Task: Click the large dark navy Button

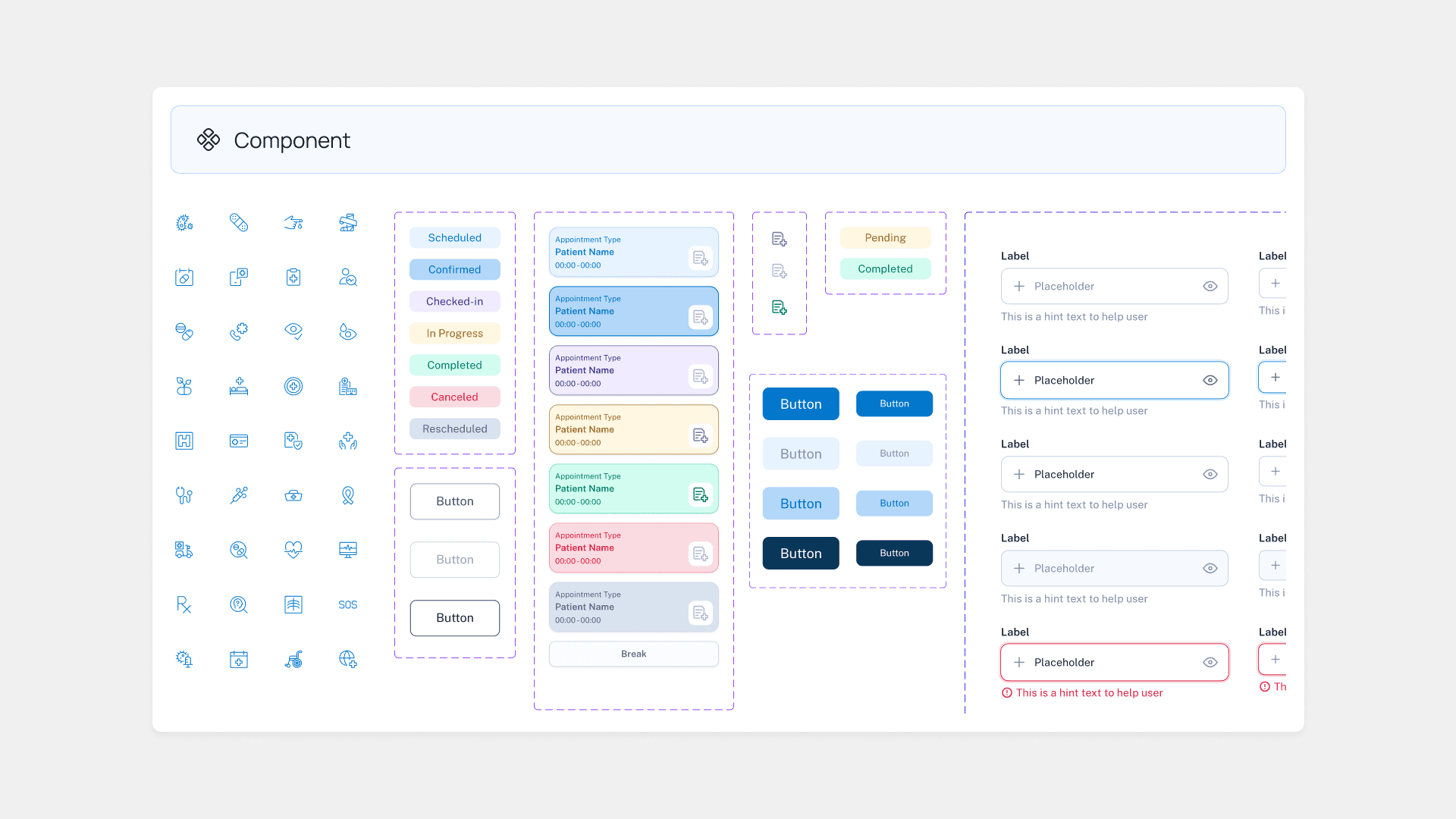Action: pos(801,554)
